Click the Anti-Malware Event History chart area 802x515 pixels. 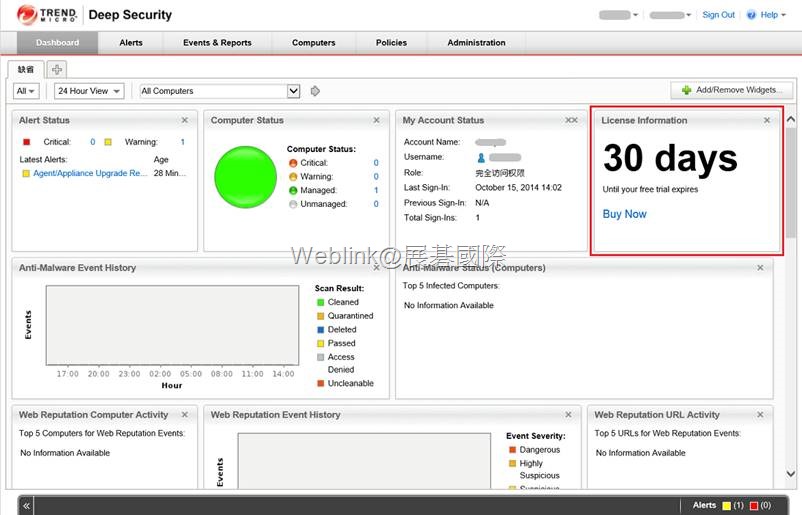click(172, 325)
